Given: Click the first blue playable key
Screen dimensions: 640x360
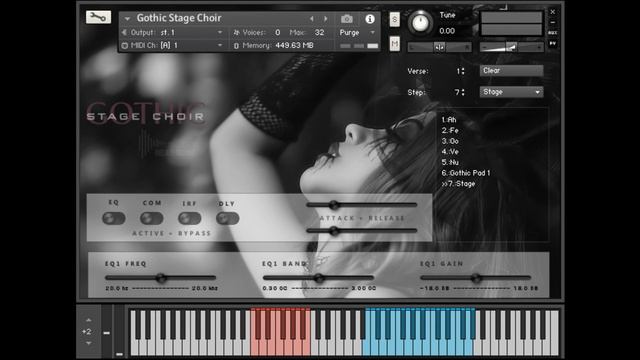Looking at the screenshot, I should click(367, 347).
